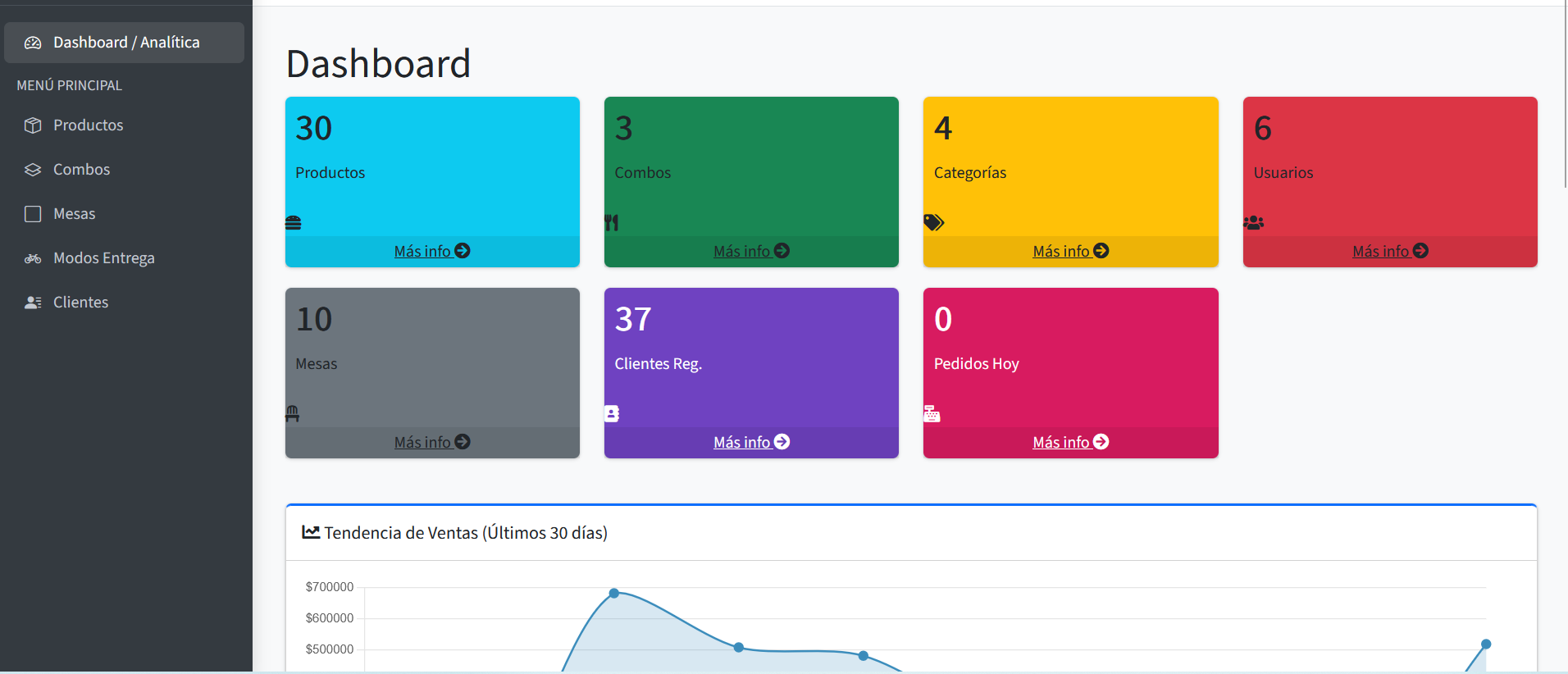This screenshot has width=1568, height=674.
Task: Follow Más info link on Usuarios card
Action: point(1390,251)
